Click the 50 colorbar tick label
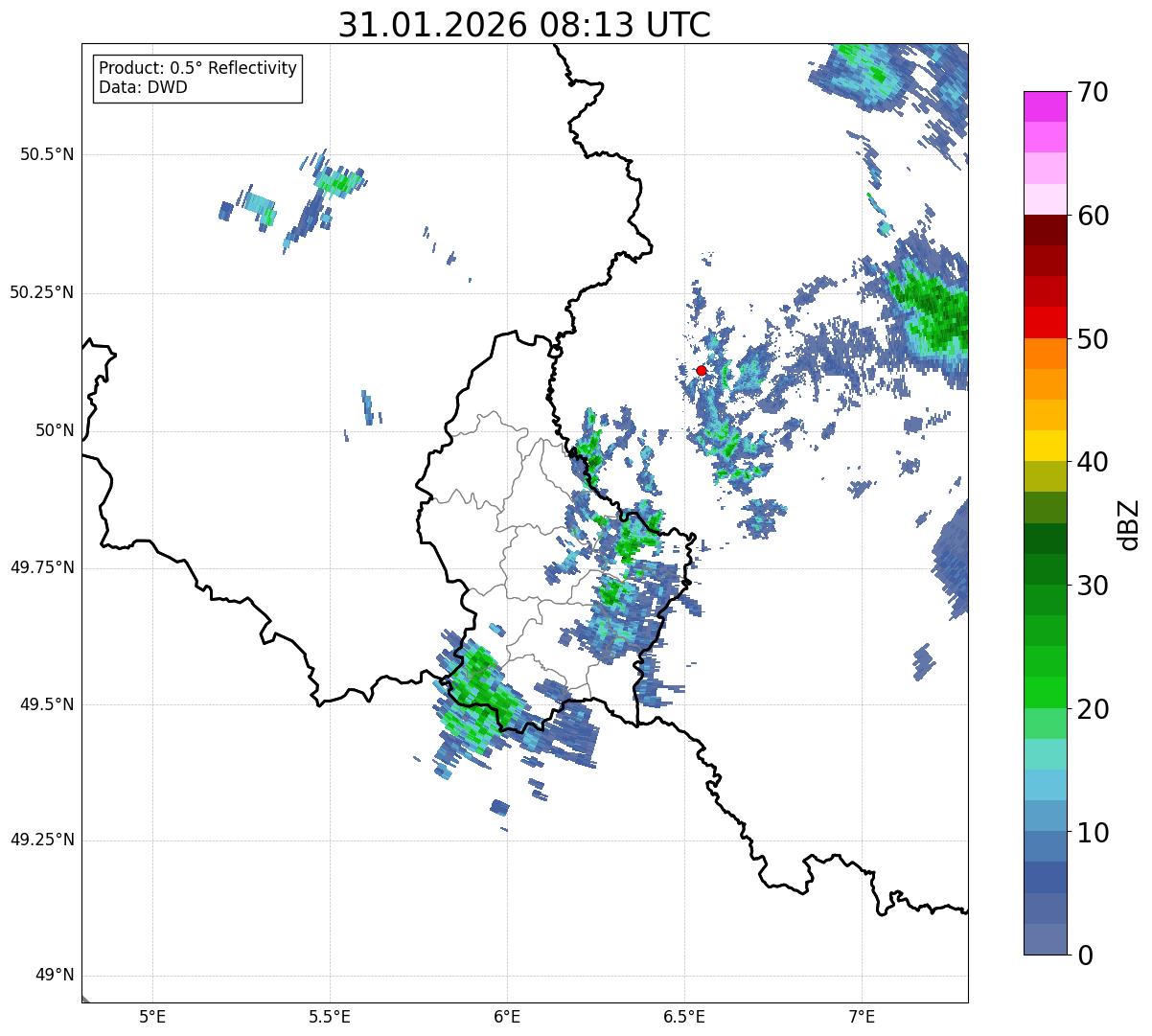Image resolution: width=1152 pixels, height=1036 pixels. 1093,339
